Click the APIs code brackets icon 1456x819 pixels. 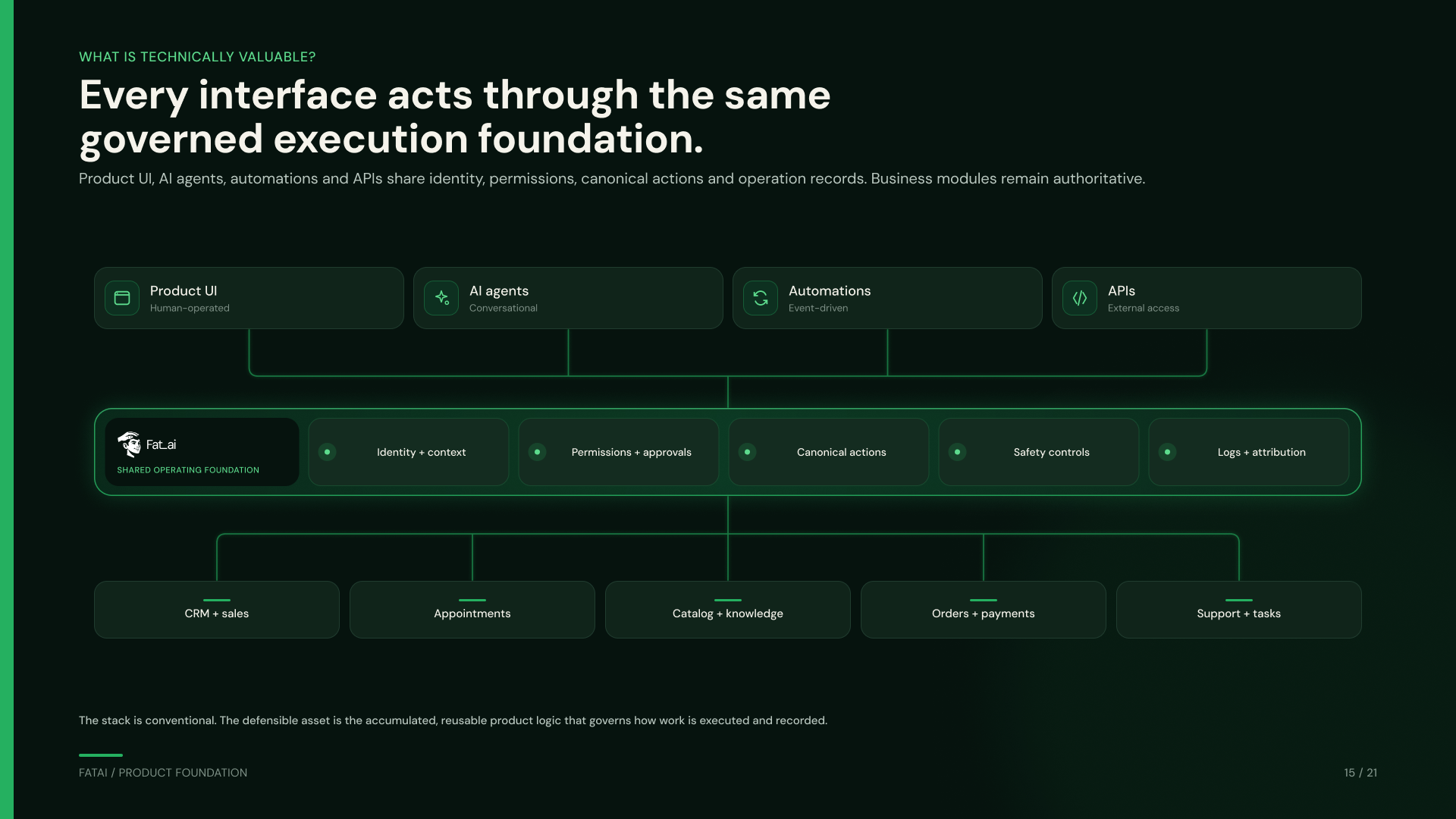(1080, 298)
